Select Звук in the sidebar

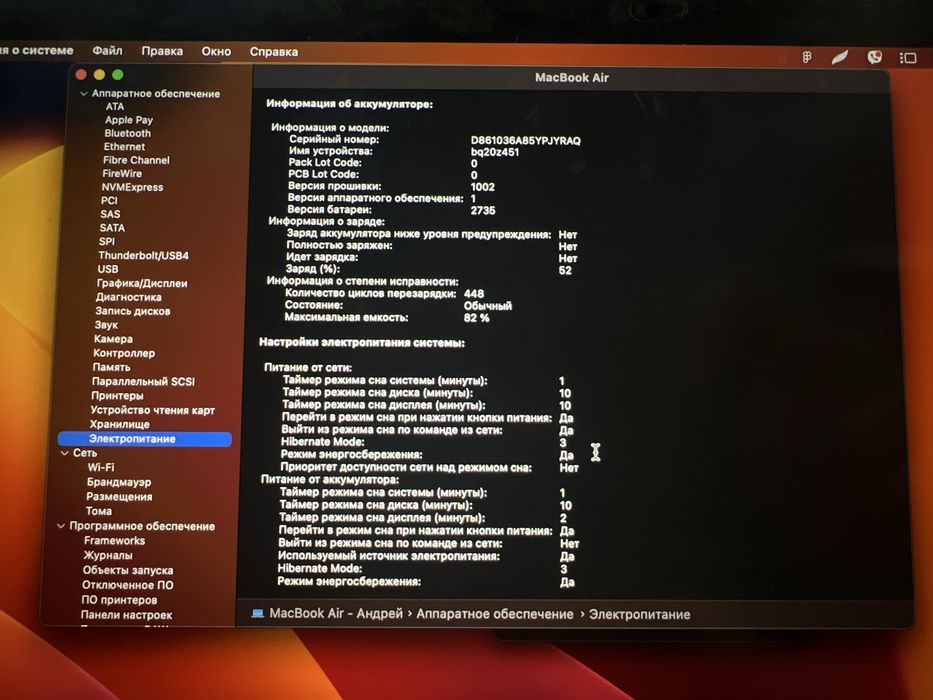[106, 325]
